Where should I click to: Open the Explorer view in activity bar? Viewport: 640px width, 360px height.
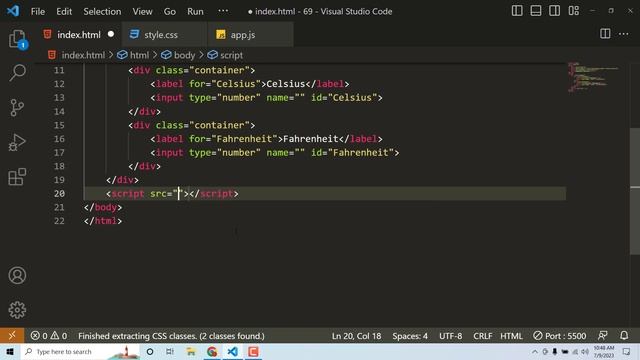17,39
